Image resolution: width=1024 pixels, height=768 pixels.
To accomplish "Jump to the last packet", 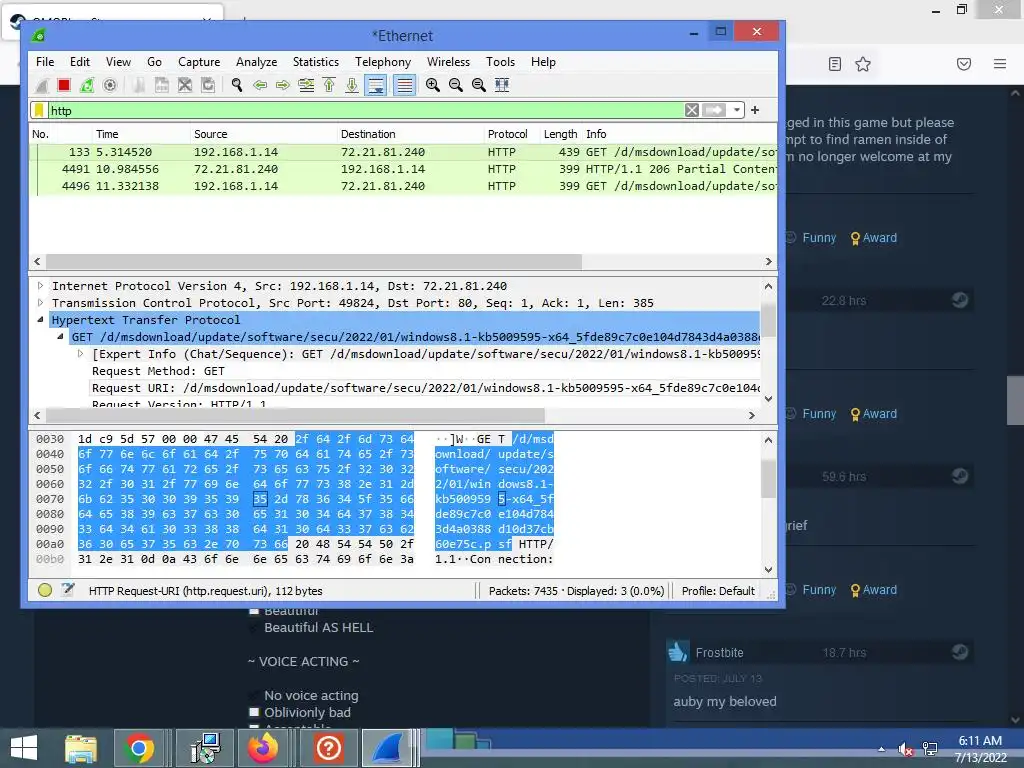I will coord(352,85).
